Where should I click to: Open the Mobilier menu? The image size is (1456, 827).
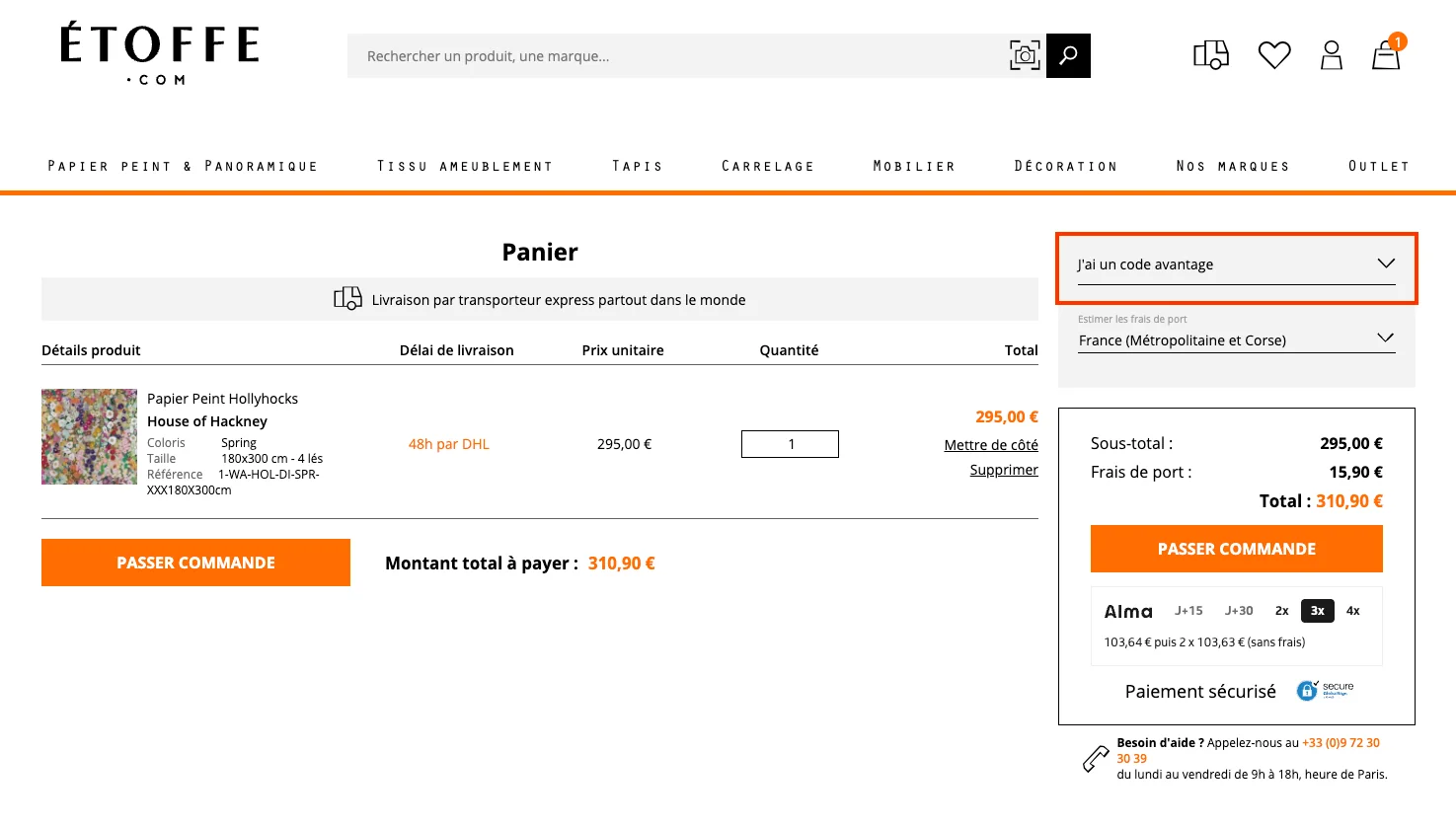(x=914, y=166)
